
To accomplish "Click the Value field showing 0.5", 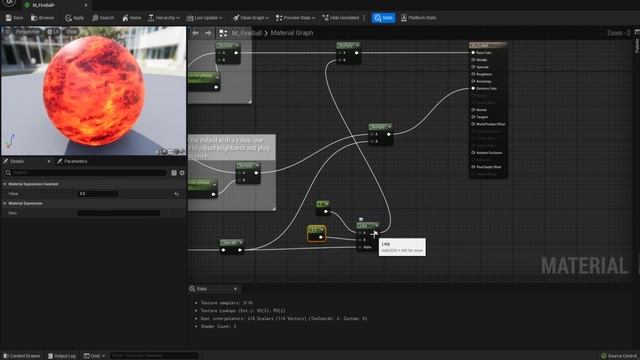I will coord(98,194).
